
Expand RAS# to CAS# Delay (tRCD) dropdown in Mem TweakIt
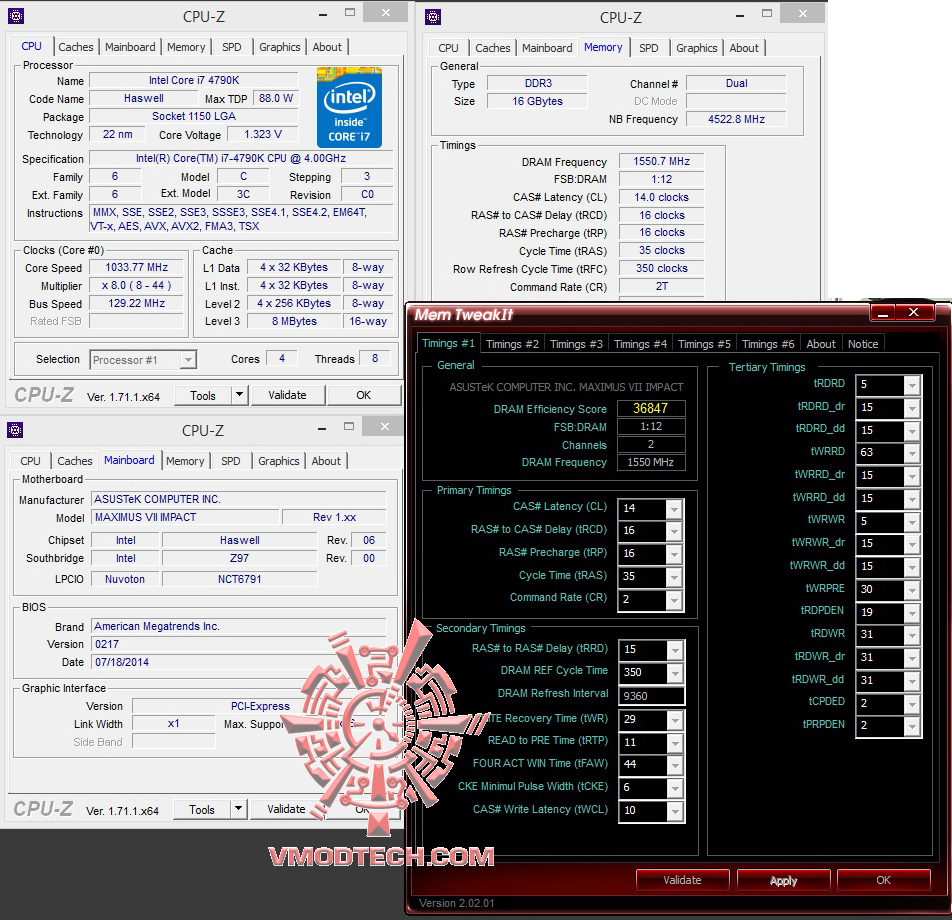pos(674,532)
